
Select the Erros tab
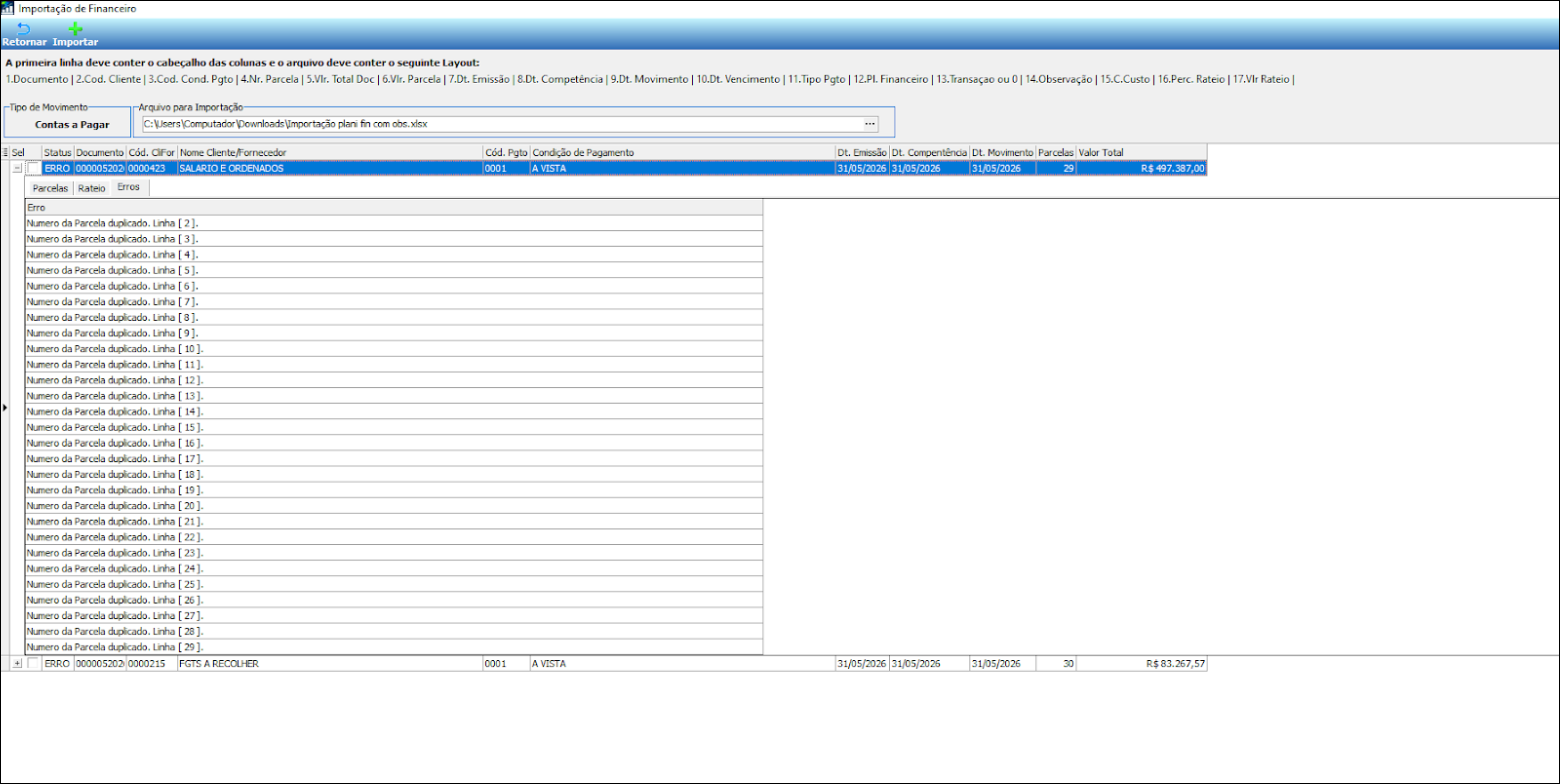[x=129, y=187]
